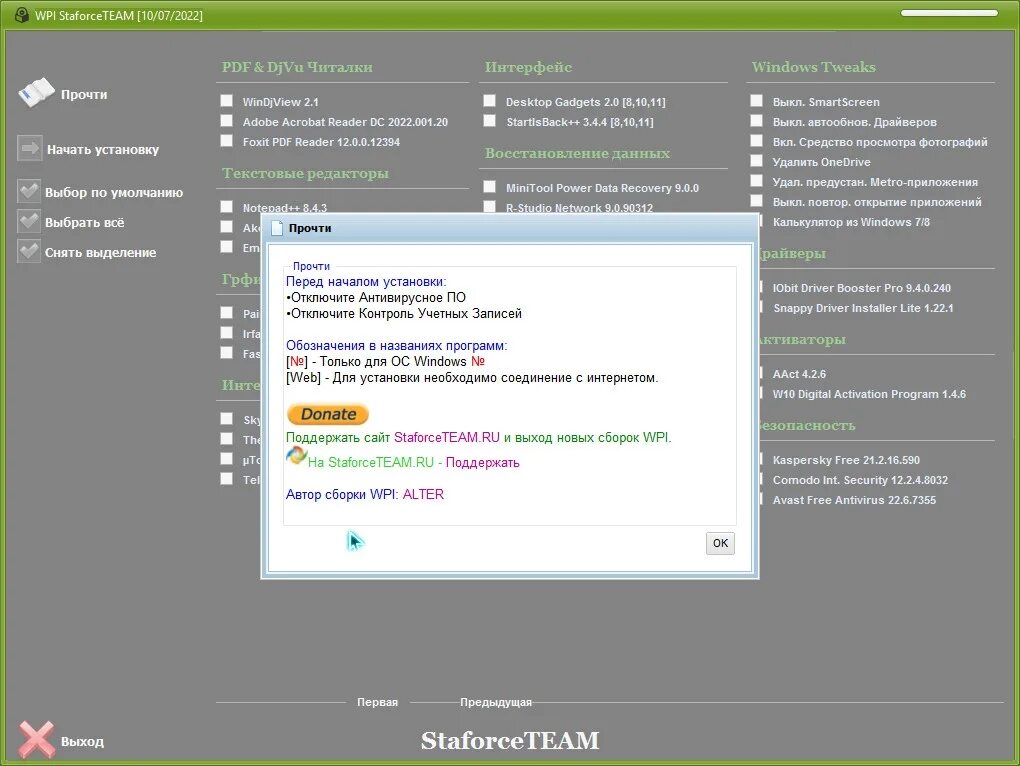Click Avast Free Antivirus 22.6.7355
The width and height of the screenshot is (1020, 766).
pos(854,501)
